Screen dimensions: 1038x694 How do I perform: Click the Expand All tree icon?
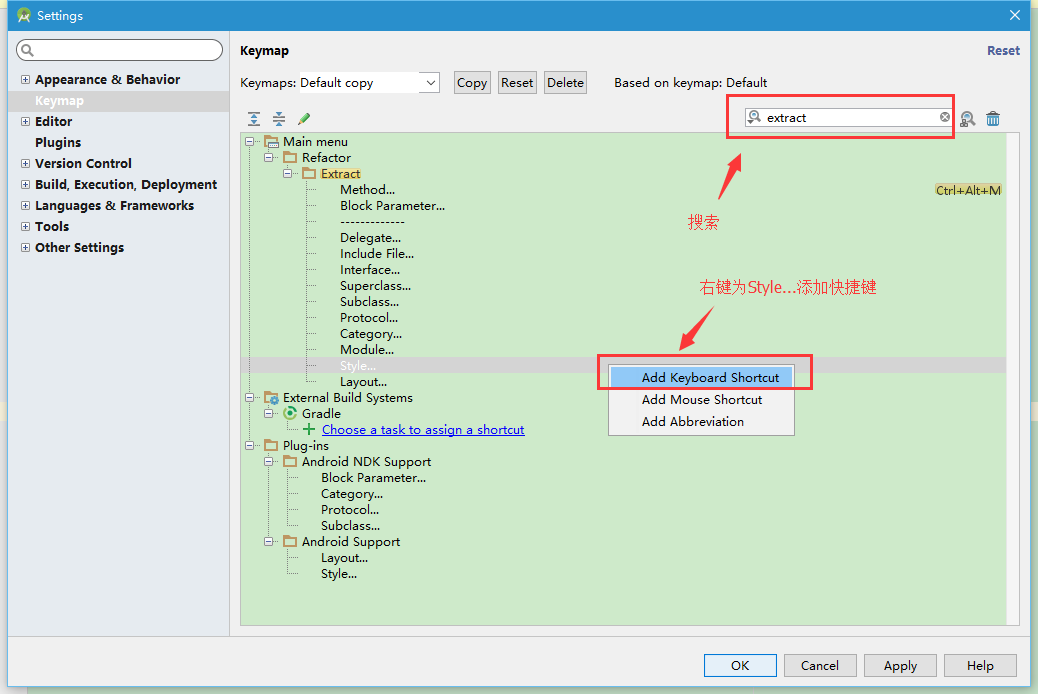click(x=254, y=119)
